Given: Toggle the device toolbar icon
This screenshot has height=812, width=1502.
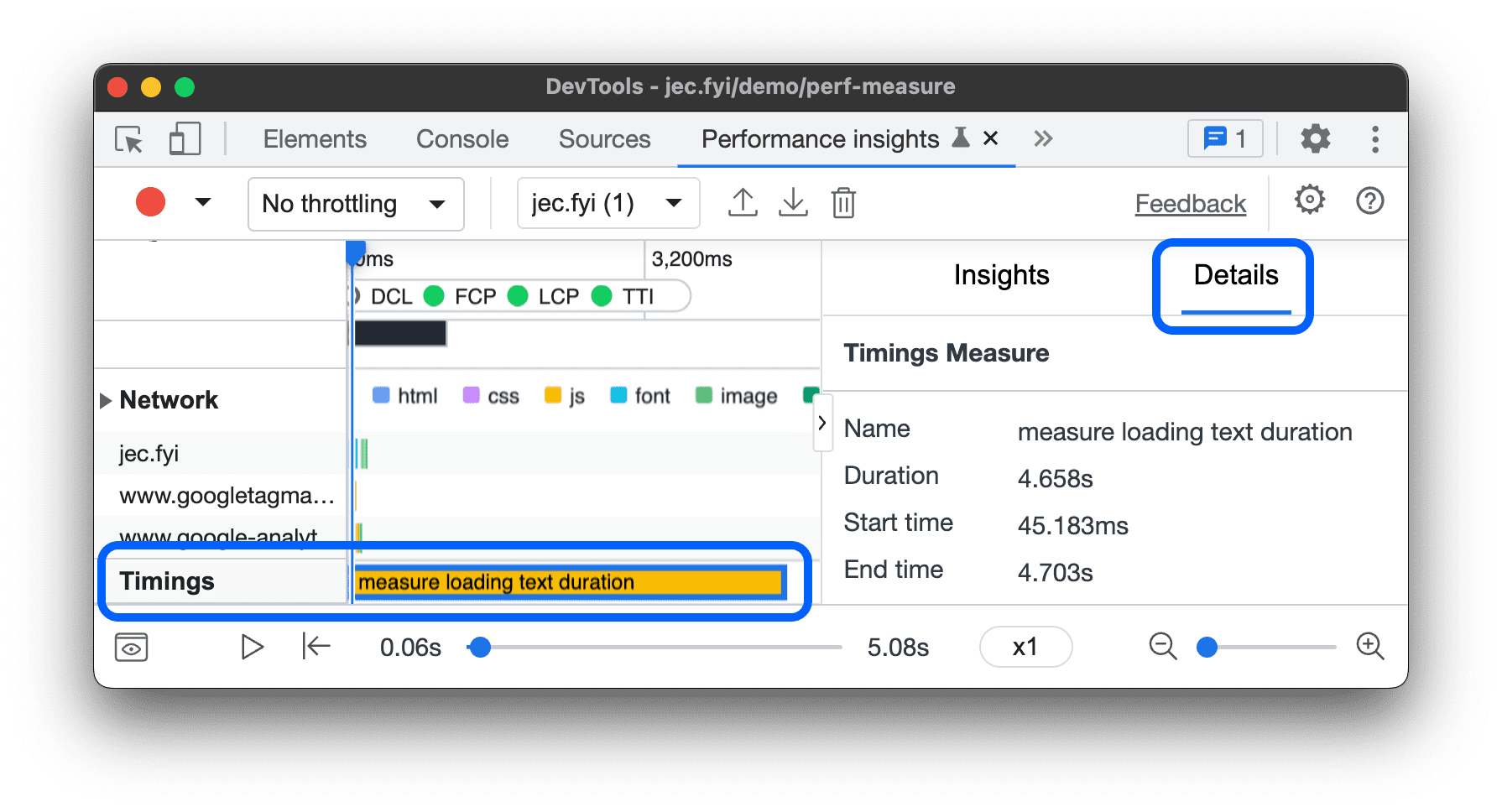Looking at the screenshot, I should tap(185, 139).
